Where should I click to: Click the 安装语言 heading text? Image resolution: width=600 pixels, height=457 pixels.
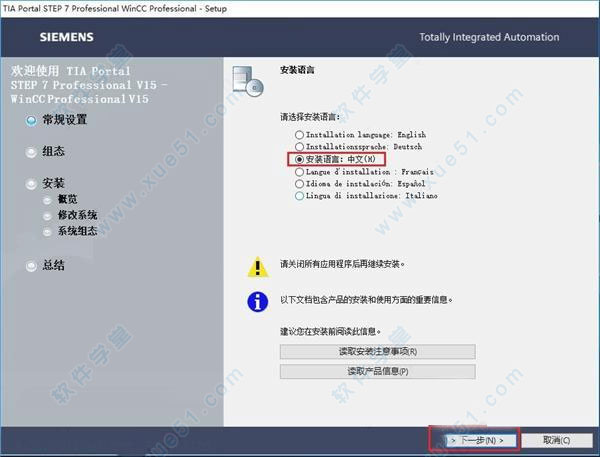click(x=297, y=70)
